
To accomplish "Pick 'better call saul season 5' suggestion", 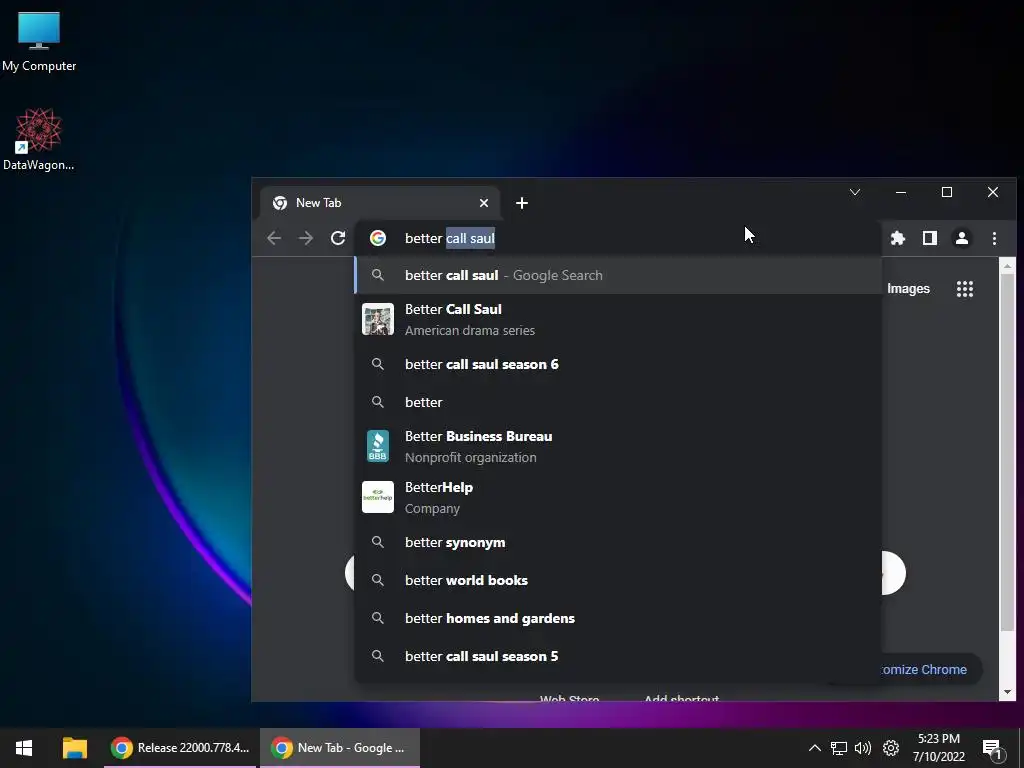I will click(x=617, y=656).
